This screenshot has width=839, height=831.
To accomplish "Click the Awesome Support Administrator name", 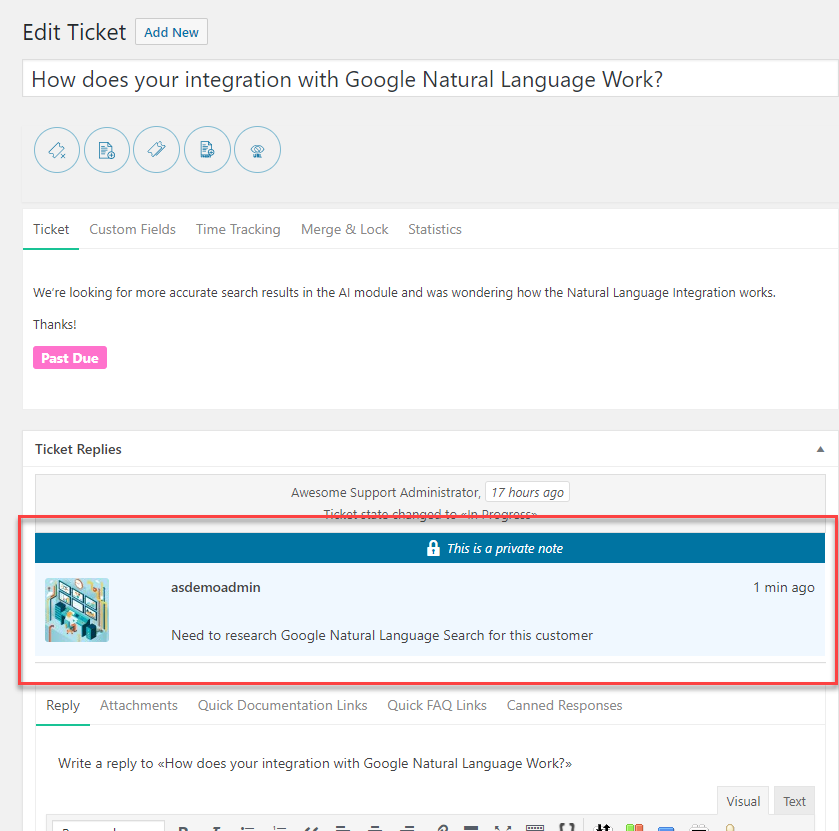I will (385, 492).
